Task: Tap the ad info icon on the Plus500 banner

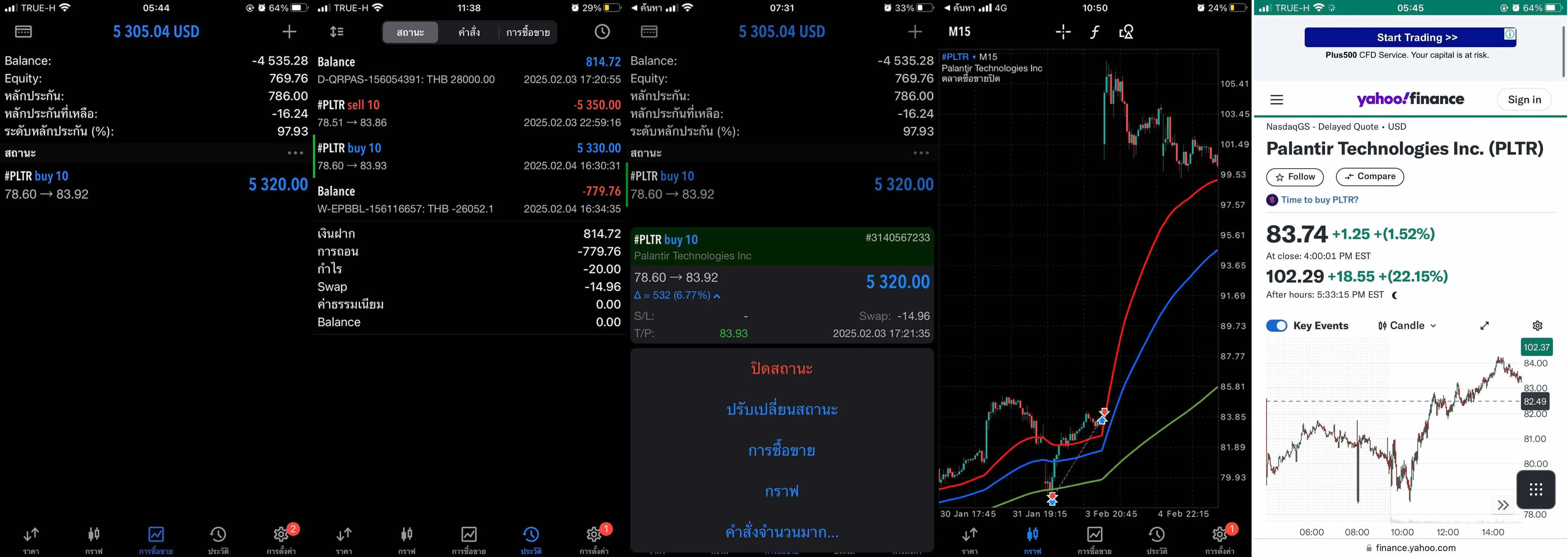Action: coord(1510,34)
